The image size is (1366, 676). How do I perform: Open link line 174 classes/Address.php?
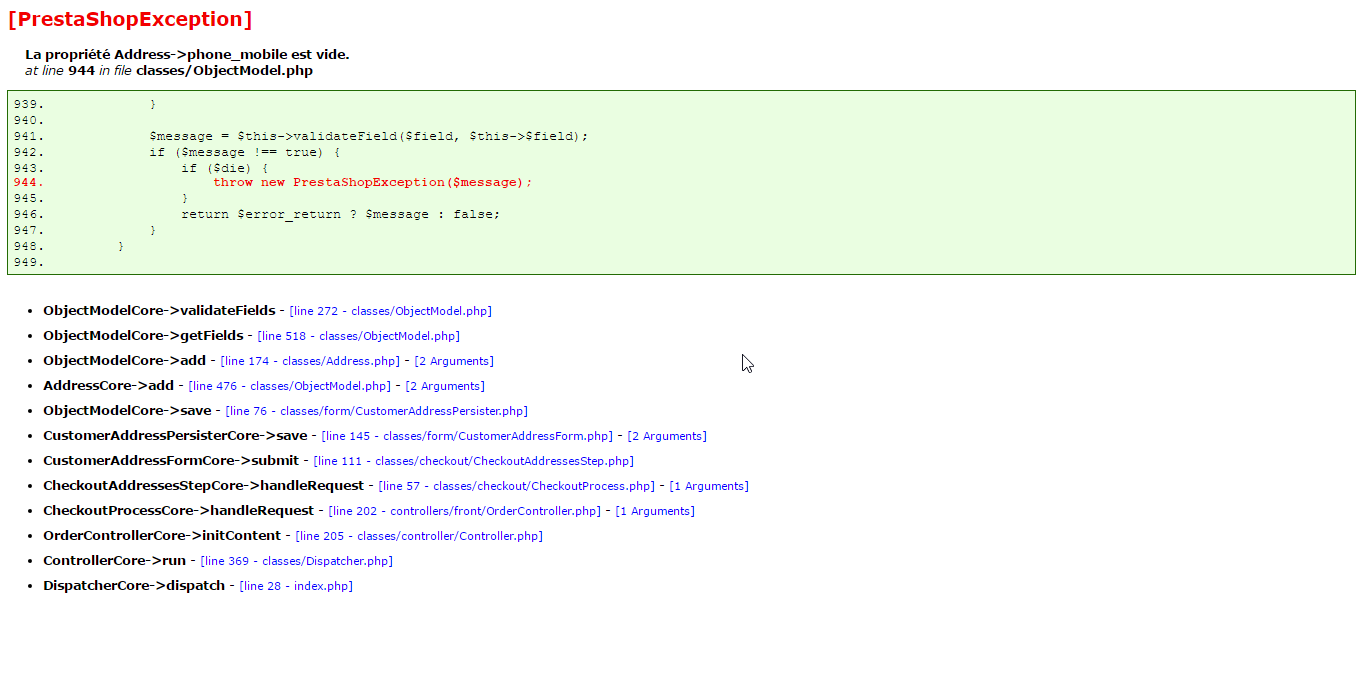click(x=310, y=361)
